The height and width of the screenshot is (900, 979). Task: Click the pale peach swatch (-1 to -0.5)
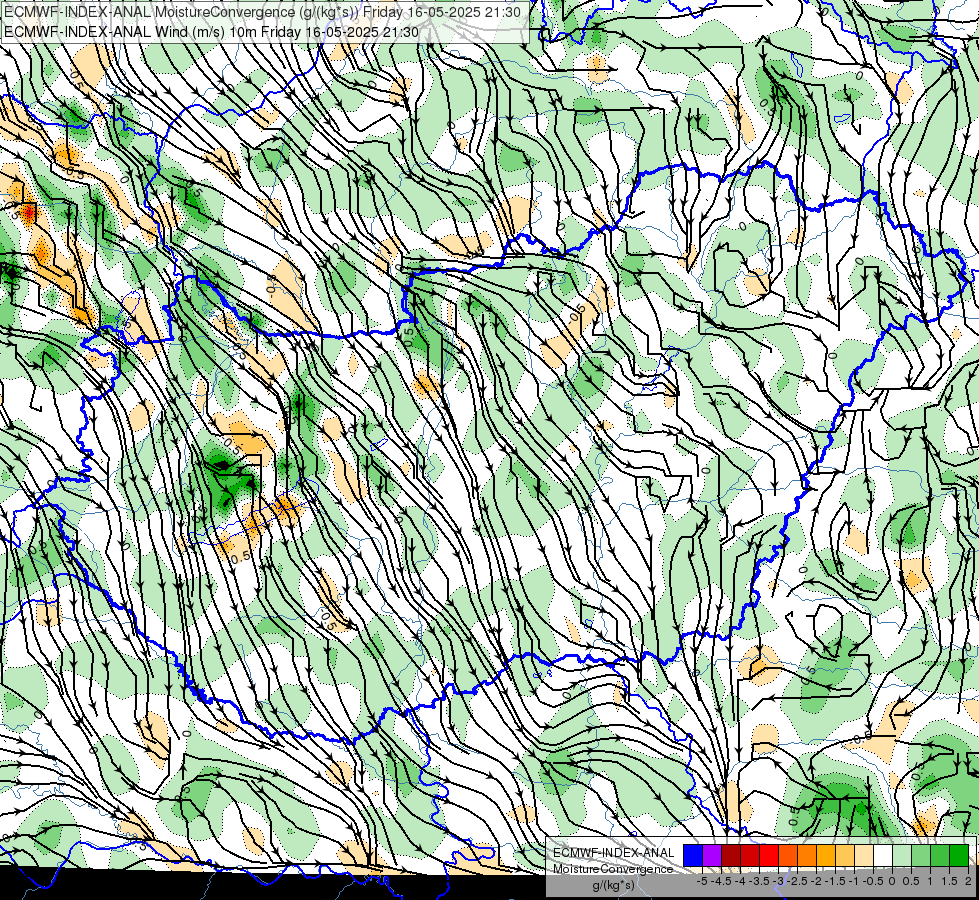pyautogui.click(x=863, y=855)
